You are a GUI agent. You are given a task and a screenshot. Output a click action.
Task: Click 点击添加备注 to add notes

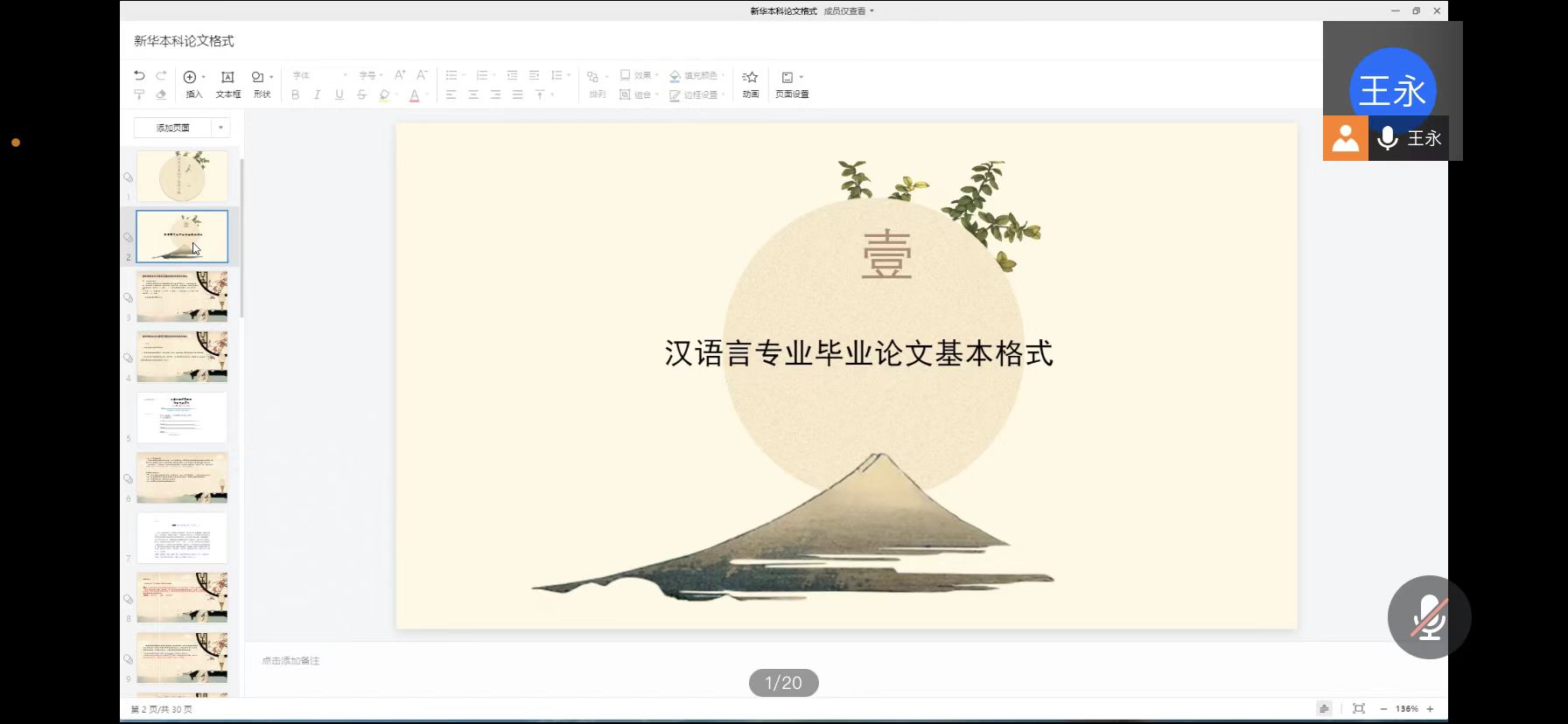[x=290, y=661]
